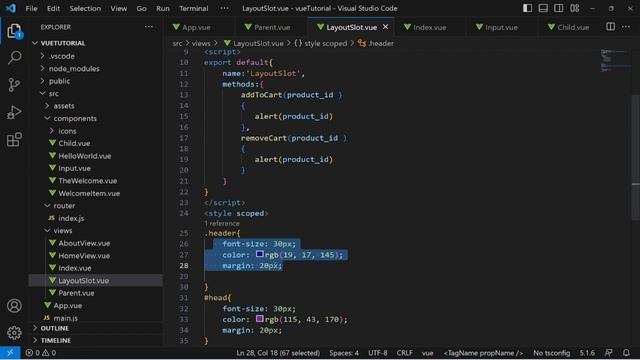Viewport: 640px width, 360px height.
Task: Collapse the VUETUTORIAL root folder
Action: tap(97, 43)
